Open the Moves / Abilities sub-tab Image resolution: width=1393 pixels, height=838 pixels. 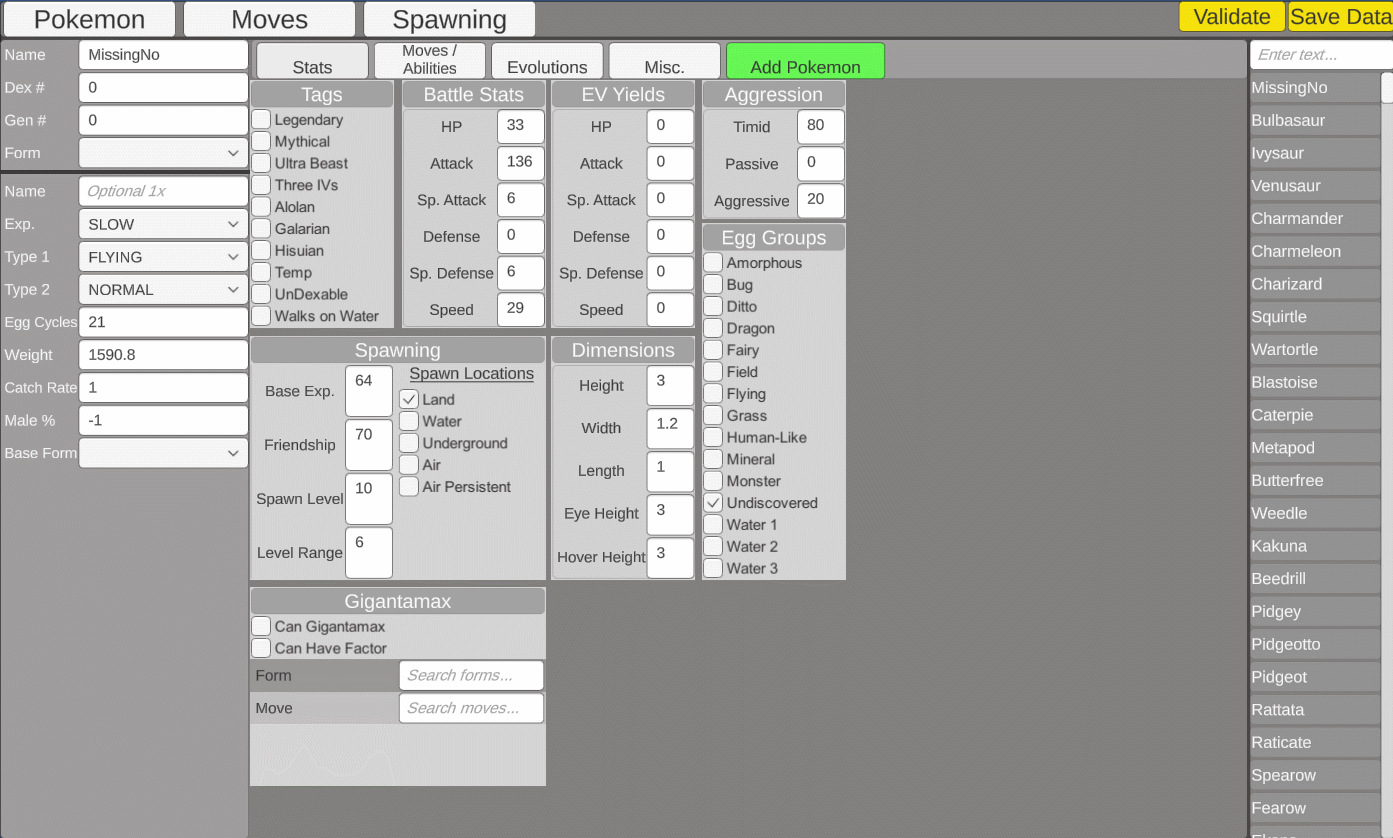pos(430,61)
